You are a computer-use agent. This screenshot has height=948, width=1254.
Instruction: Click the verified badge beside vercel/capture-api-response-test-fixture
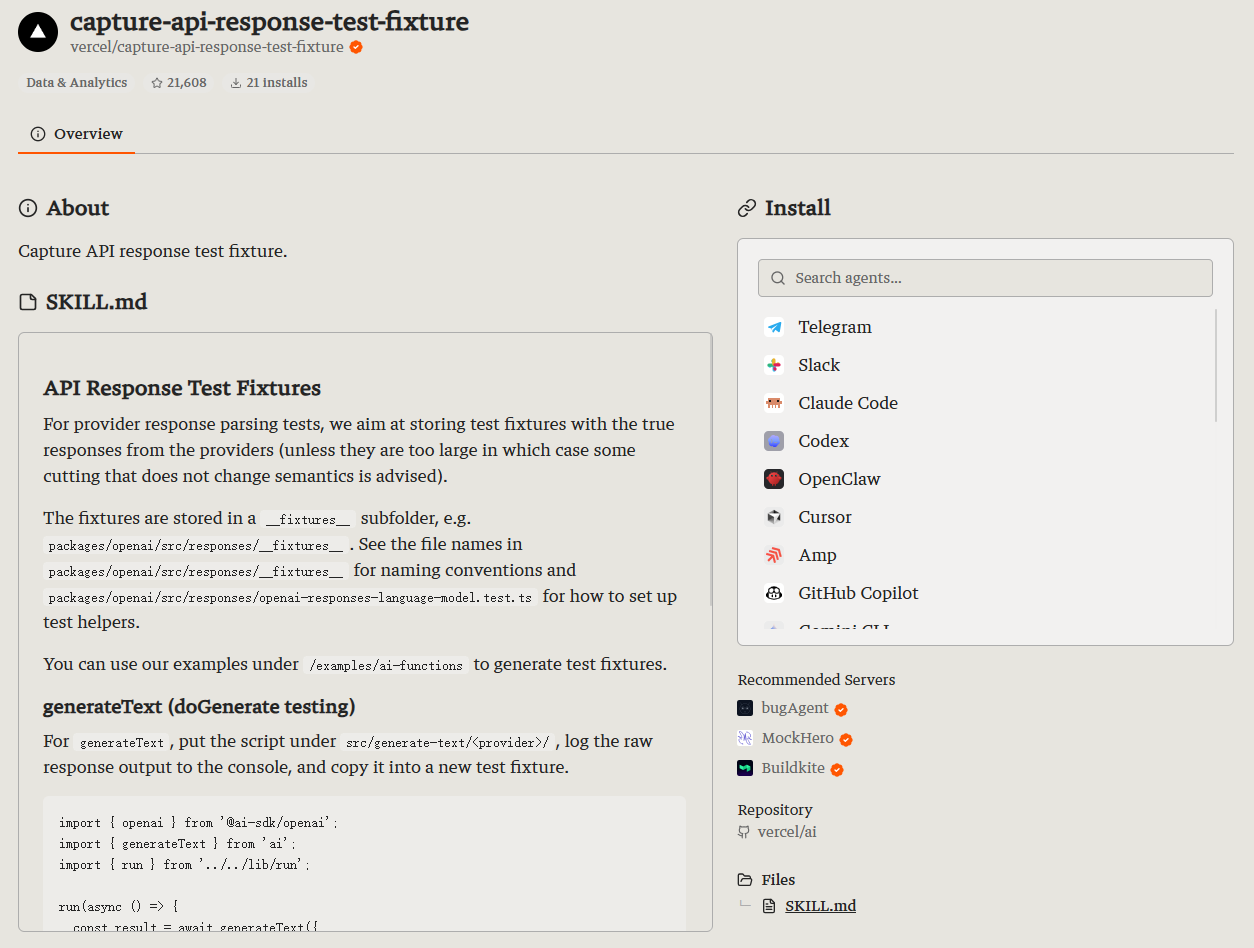(356, 47)
